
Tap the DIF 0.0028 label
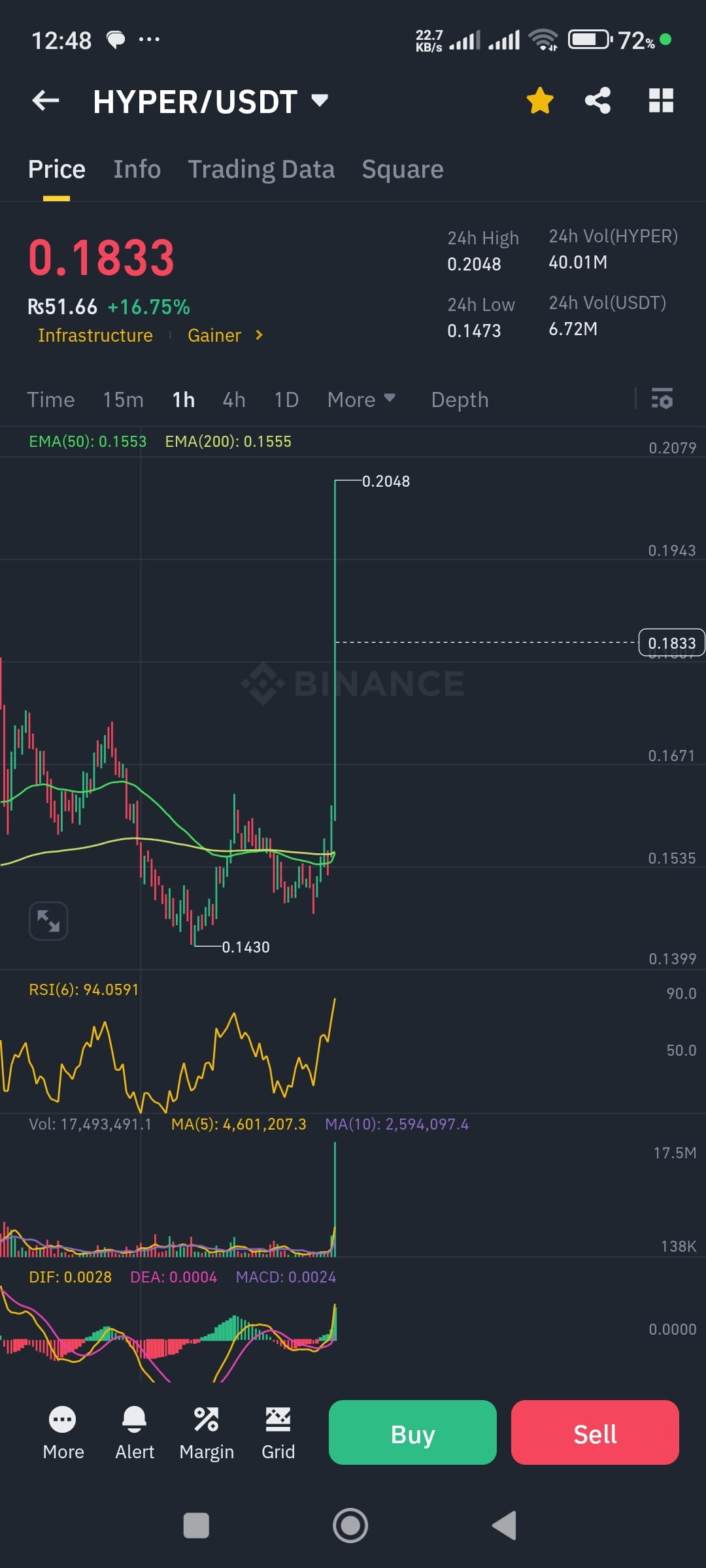71,1277
